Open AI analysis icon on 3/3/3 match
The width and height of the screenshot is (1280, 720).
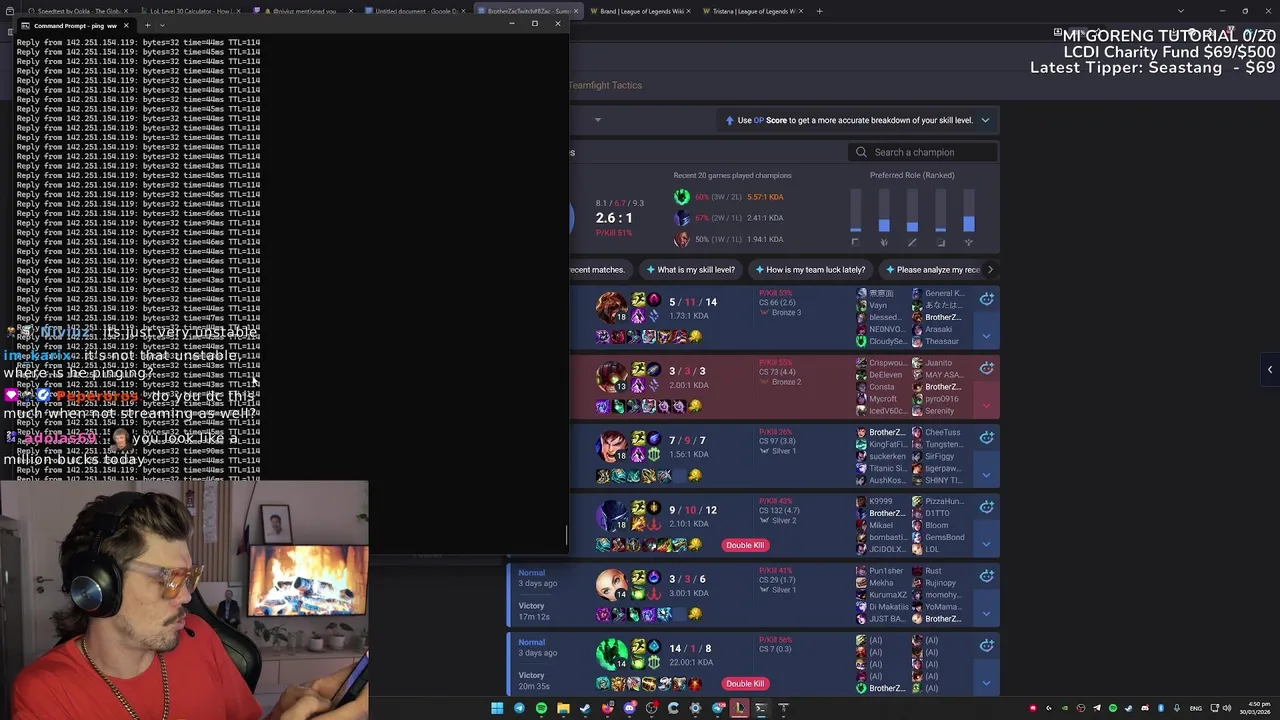coord(986,368)
